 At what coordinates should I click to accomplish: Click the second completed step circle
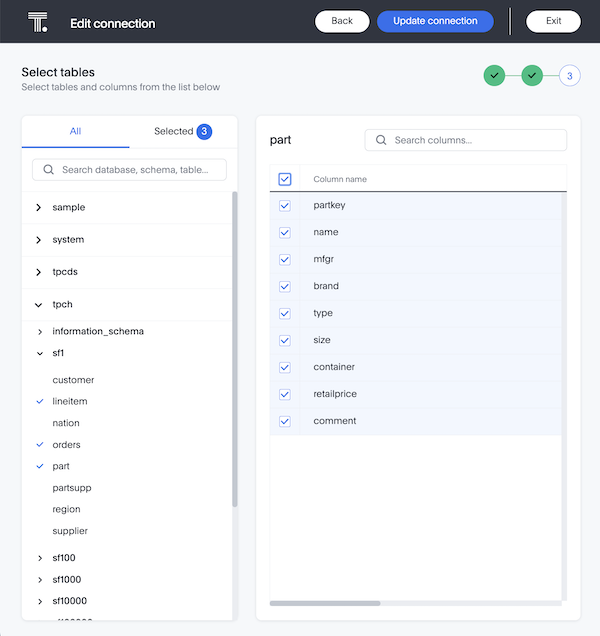tap(532, 75)
